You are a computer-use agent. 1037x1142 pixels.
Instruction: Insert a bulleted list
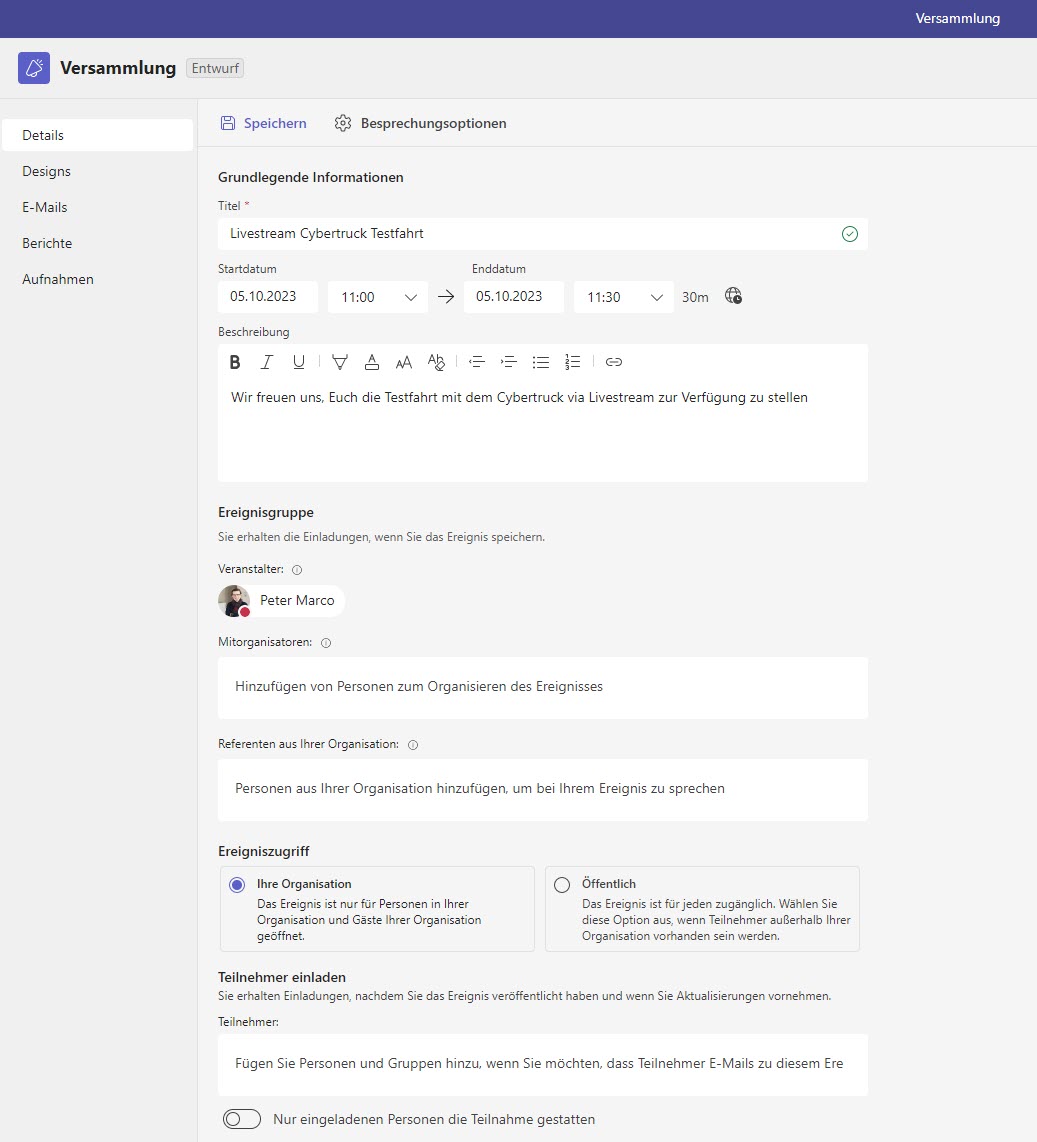click(541, 362)
